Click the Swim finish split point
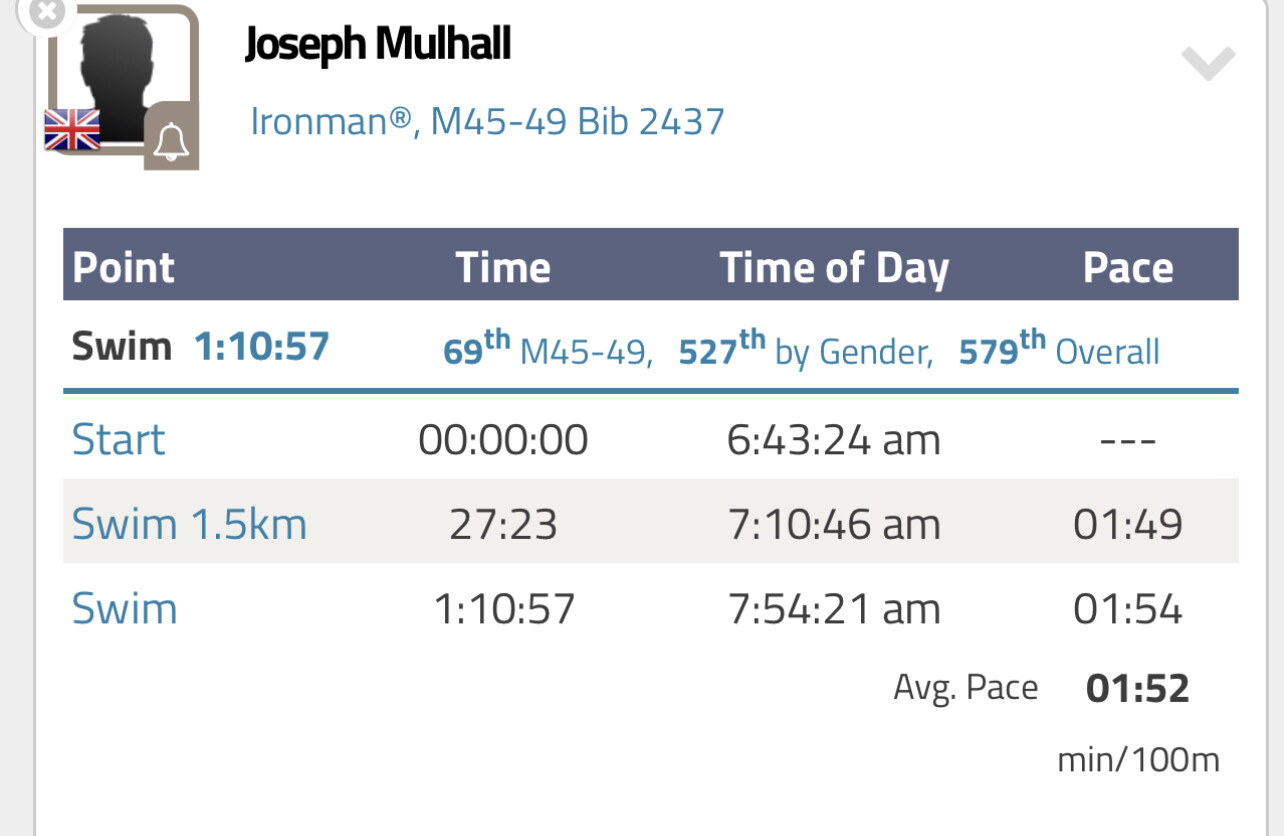Viewport: 1284px width, 836px height. (125, 609)
